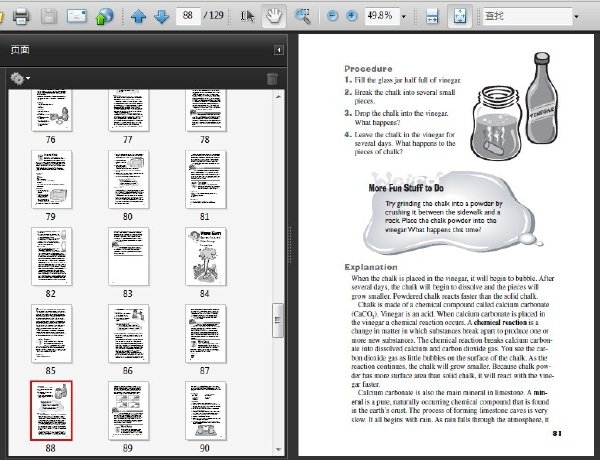Click the zoom percentage field 49.8%
Viewport: 600px width, 460px height.
pos(382,16)
